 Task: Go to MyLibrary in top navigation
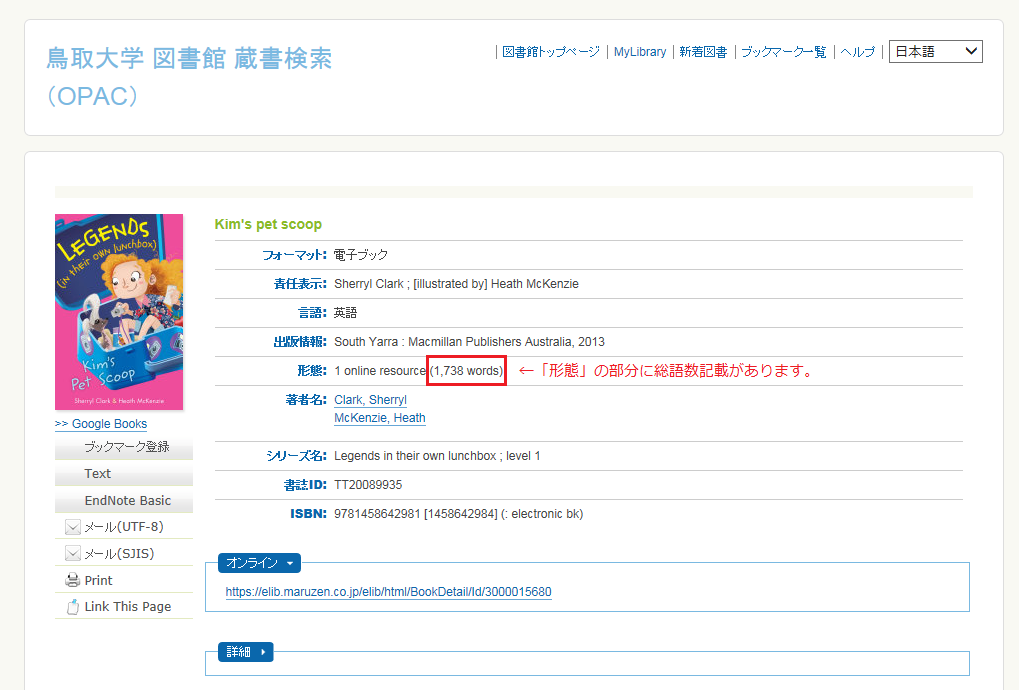pos(639,52)
